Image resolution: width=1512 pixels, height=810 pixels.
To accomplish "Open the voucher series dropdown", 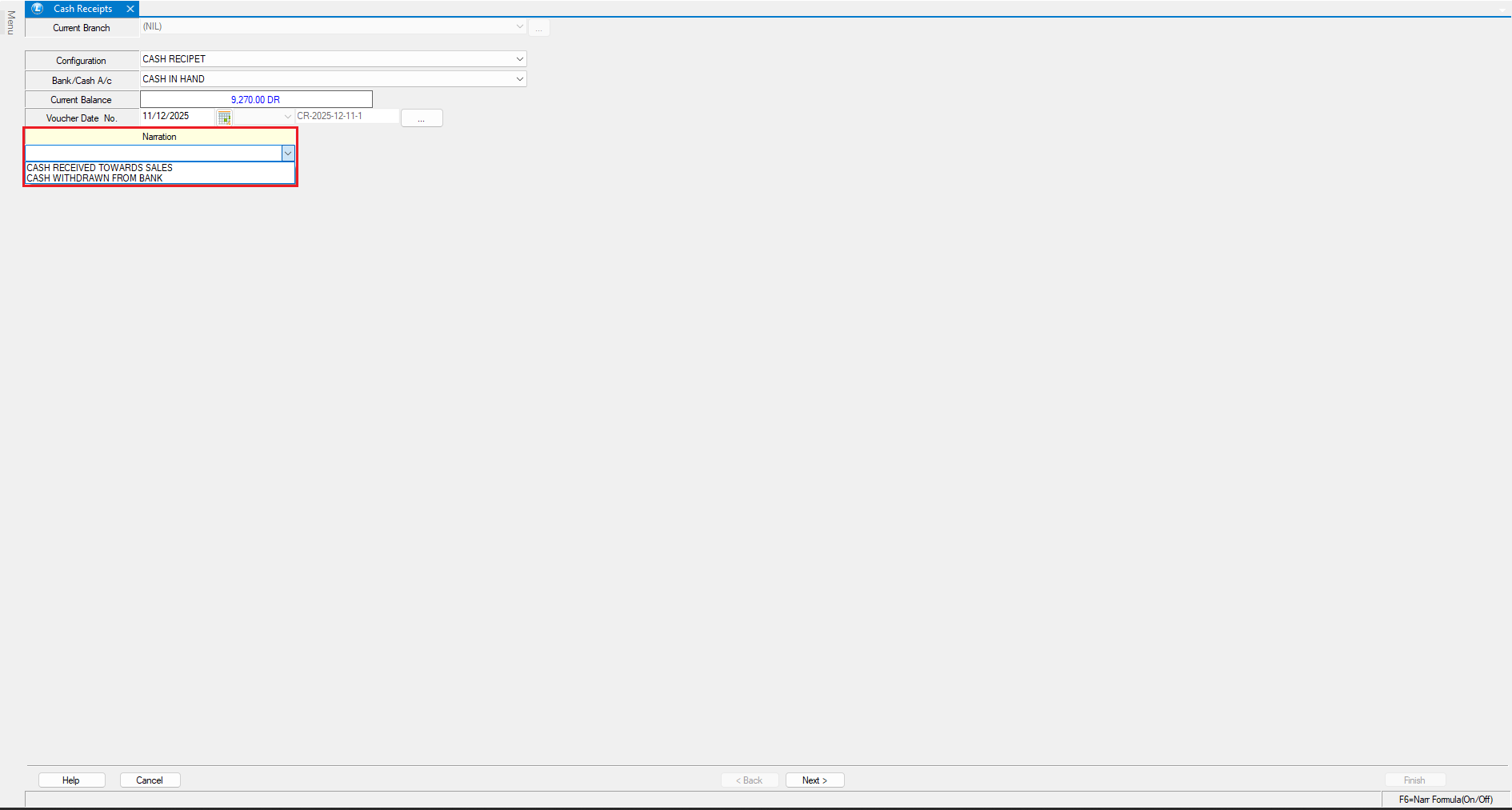I will tap(288, 117).
